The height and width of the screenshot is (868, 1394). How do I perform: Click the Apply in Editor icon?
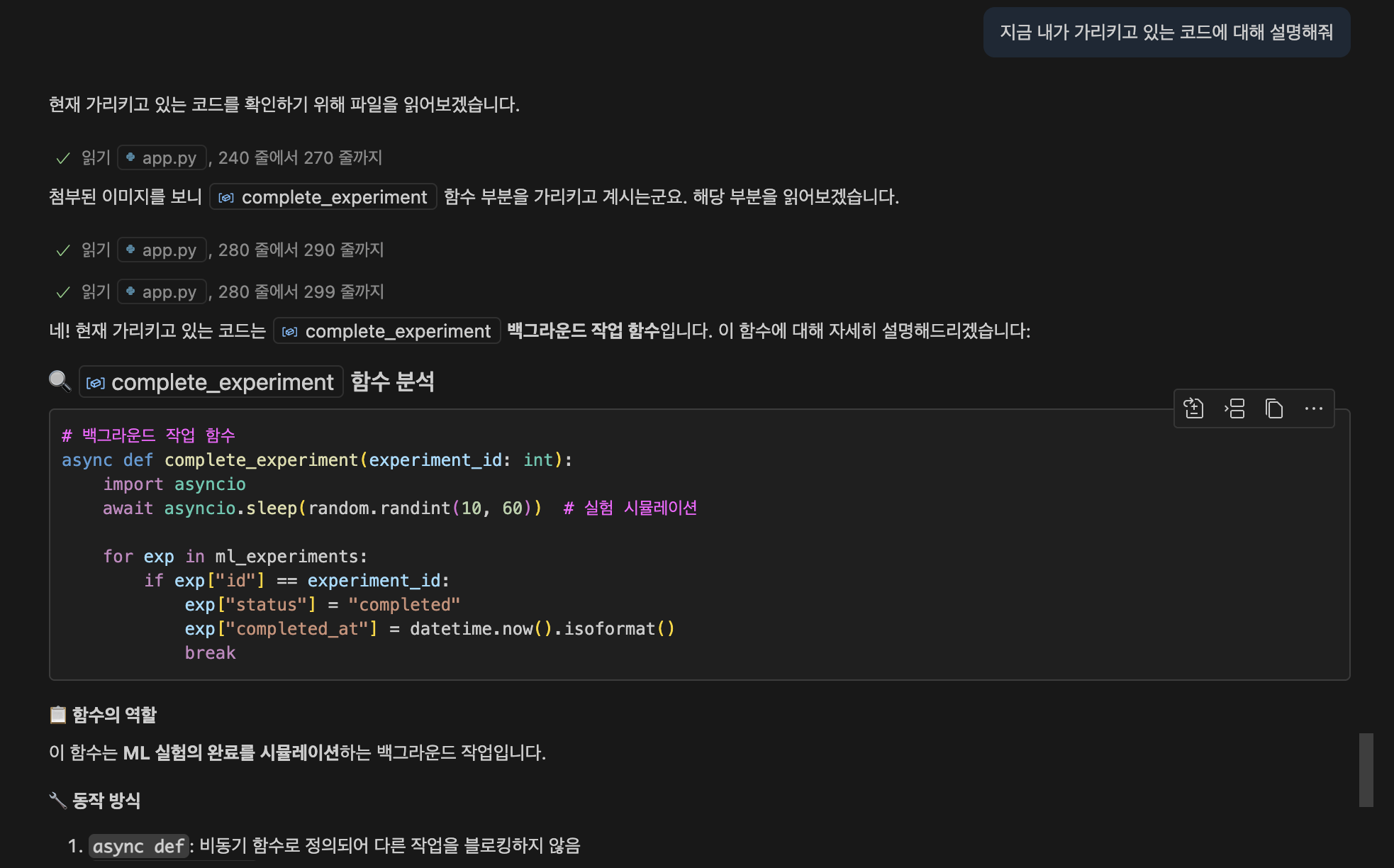tap(1194, 408)
